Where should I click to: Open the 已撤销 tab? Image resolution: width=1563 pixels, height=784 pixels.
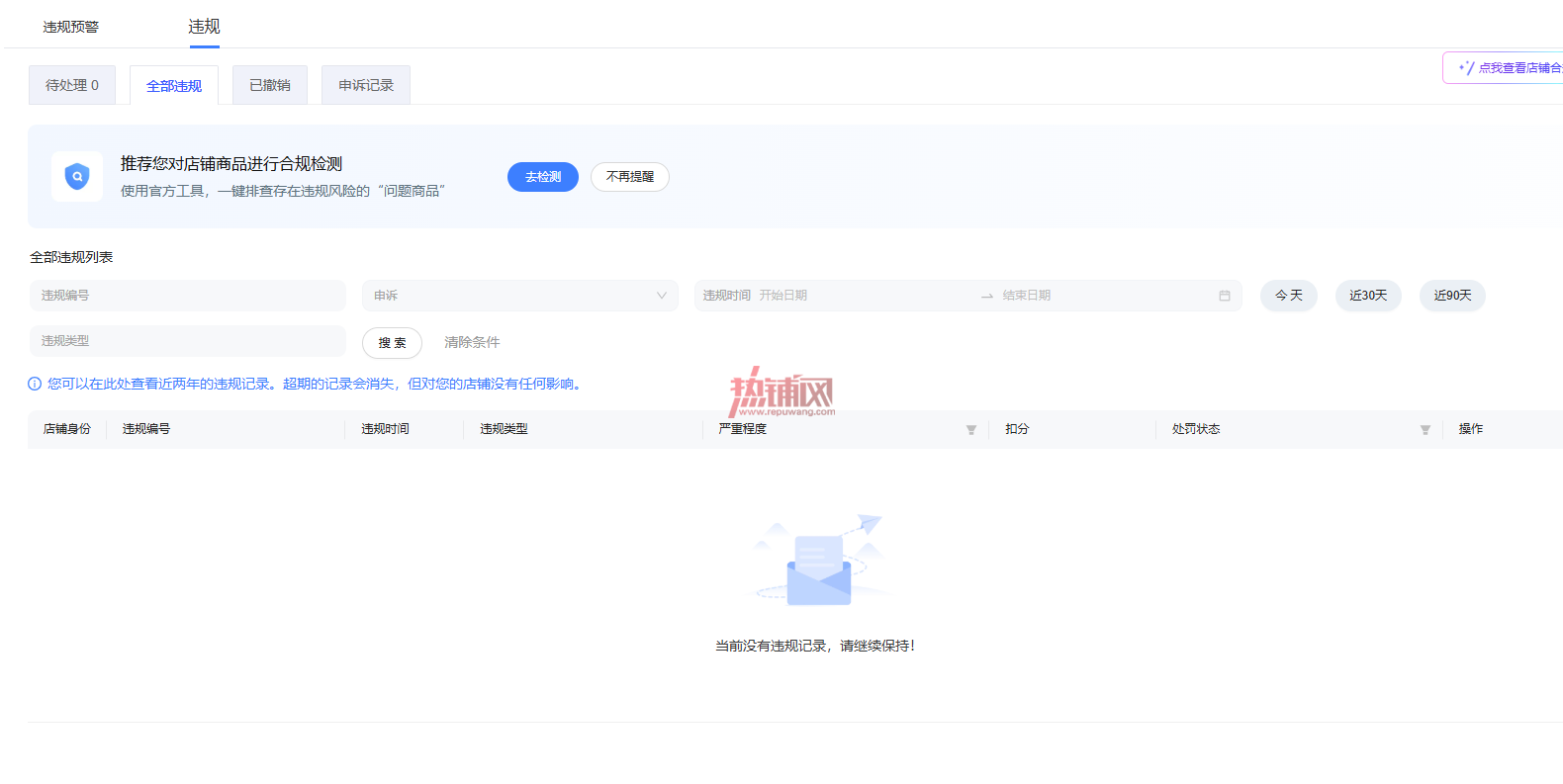tap(270, 85)
